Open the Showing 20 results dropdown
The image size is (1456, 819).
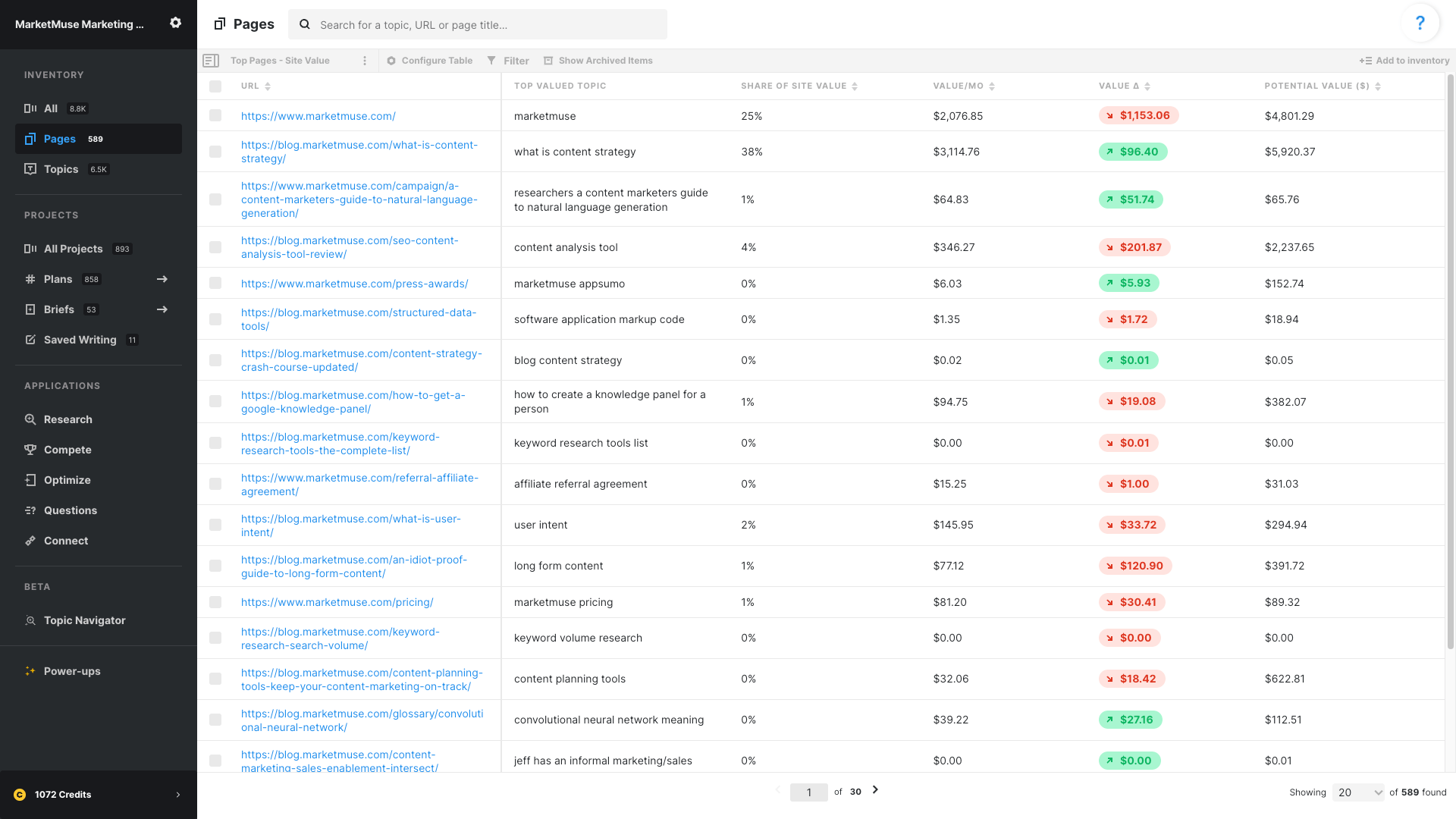(1358, 792)
